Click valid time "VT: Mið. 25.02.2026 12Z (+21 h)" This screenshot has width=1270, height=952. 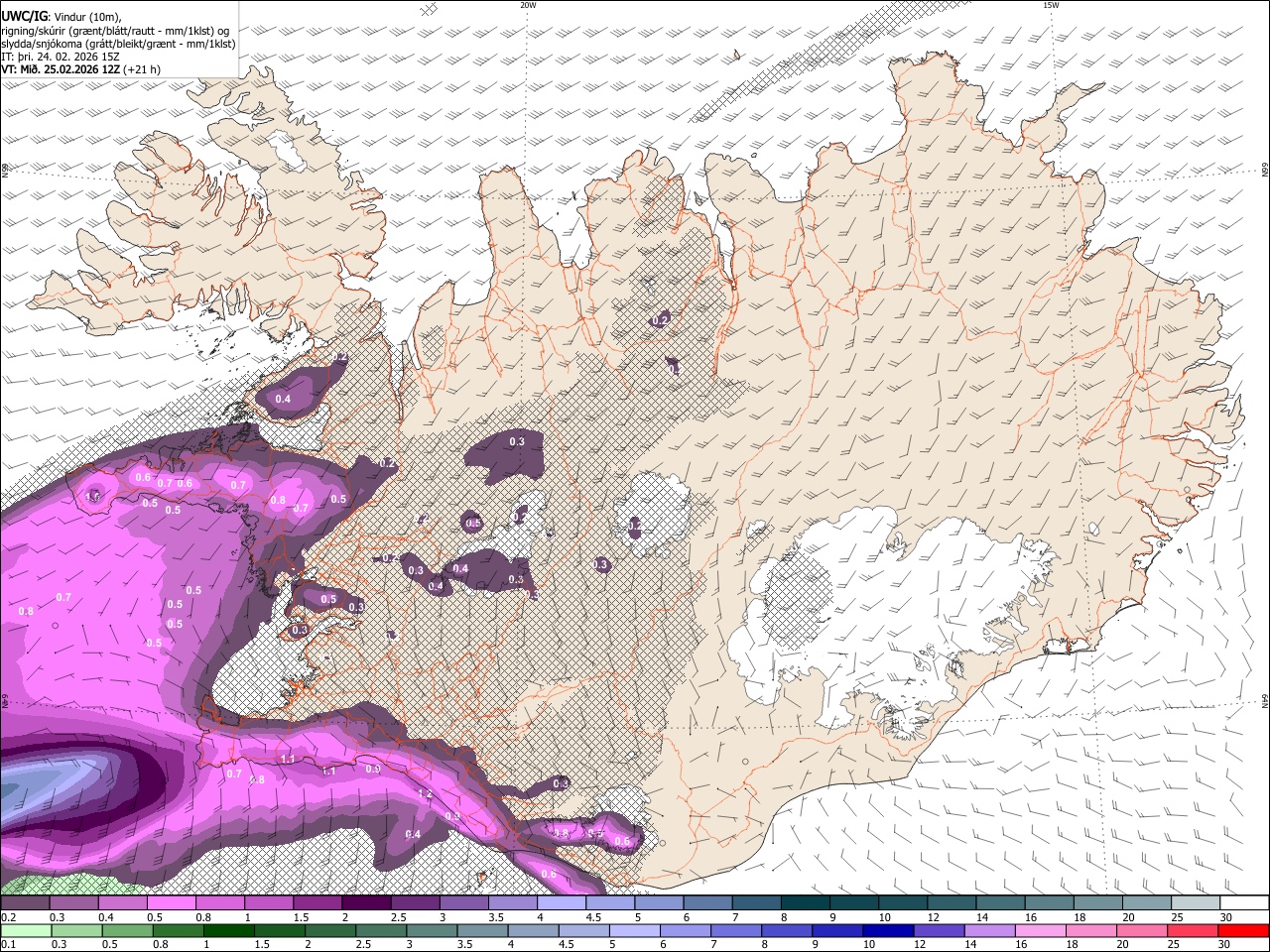point(80,69)
